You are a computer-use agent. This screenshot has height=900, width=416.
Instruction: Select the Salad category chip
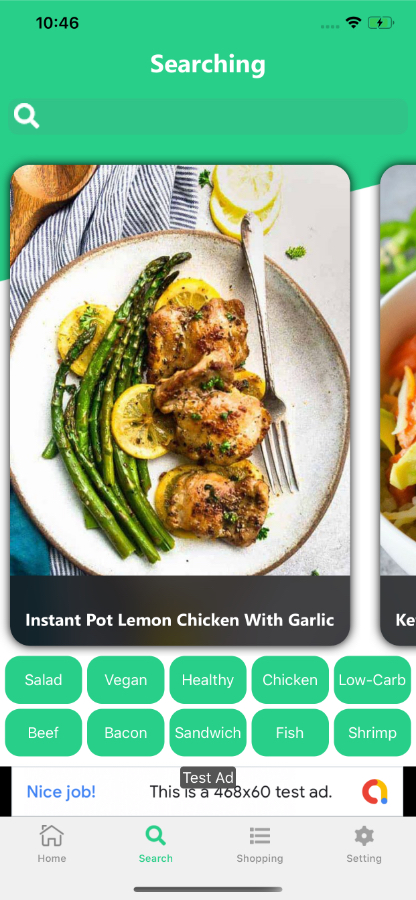pos(44,680)
